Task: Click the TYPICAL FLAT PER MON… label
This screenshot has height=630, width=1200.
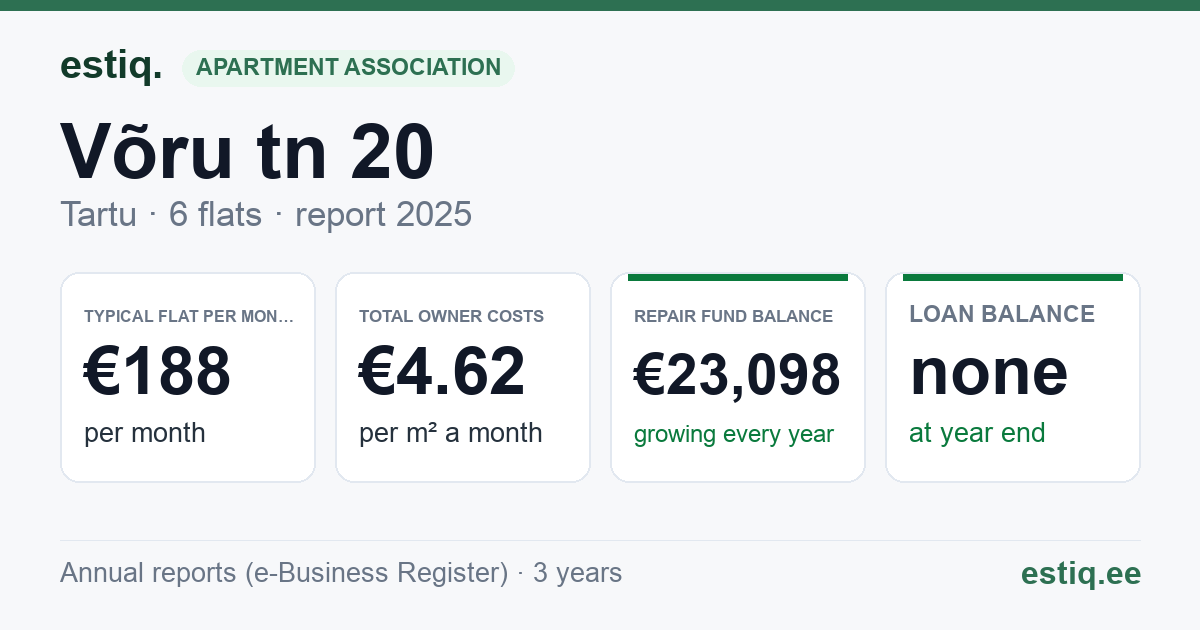Action: [x=189, y=317]
